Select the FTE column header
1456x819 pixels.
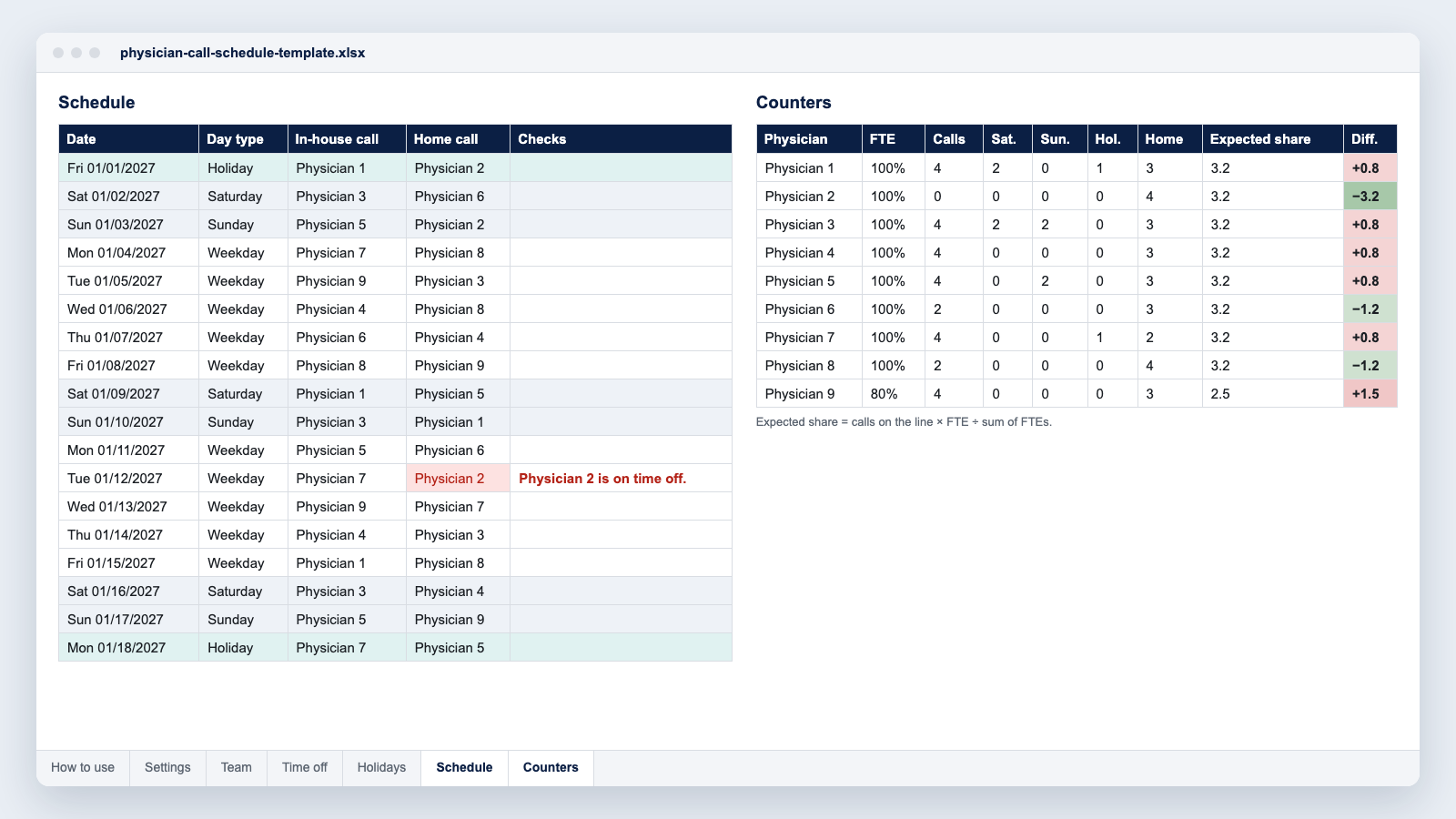point(893,139)
